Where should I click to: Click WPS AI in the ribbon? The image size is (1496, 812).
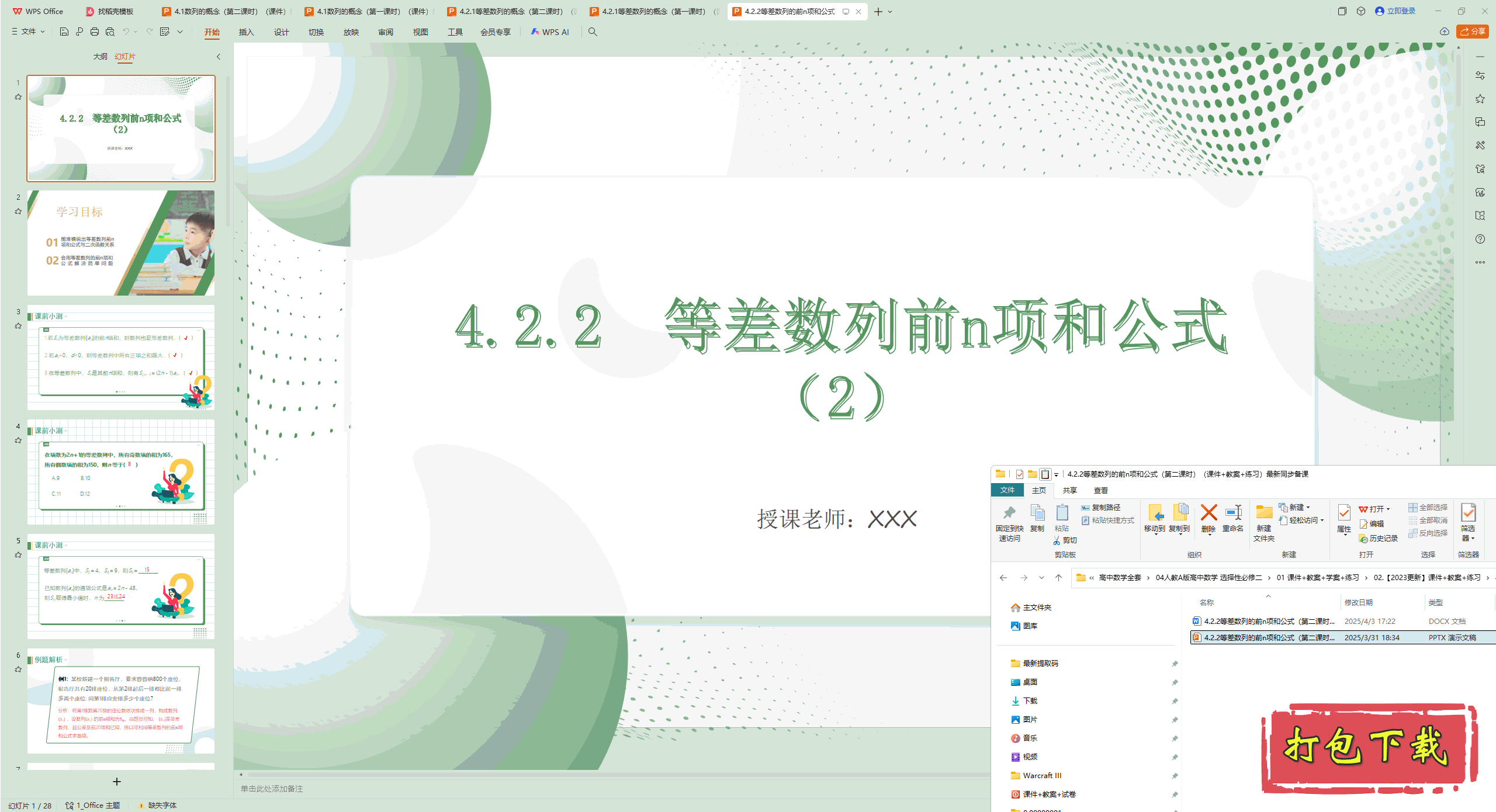(x=550, y=32)
